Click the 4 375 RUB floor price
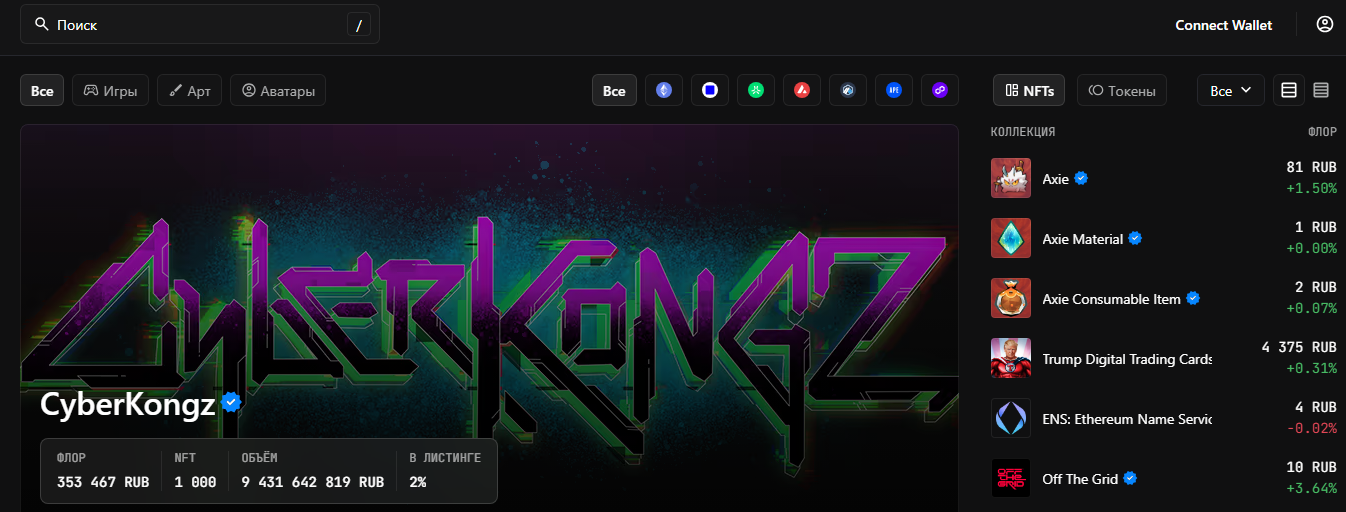The width and height of the screenshot is (1346, 512). pyautogui.click(x=1299, y=347)
